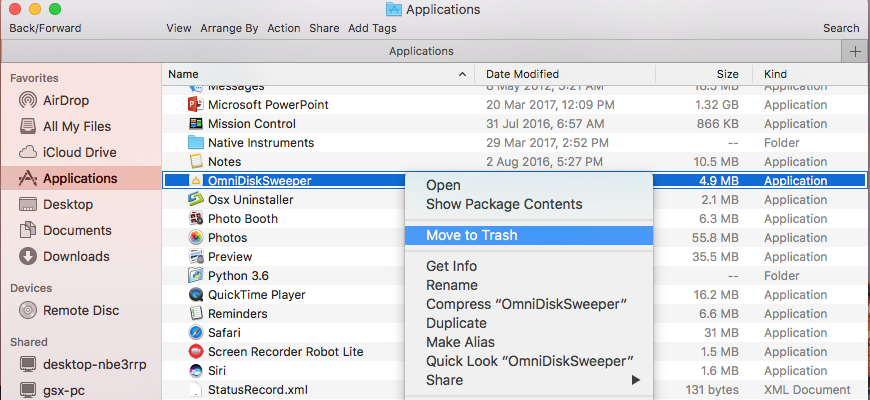The height and width of the screenshot is (400, 870).
Task: Sort by the Size column header
Action: click(x=704, y=74)
